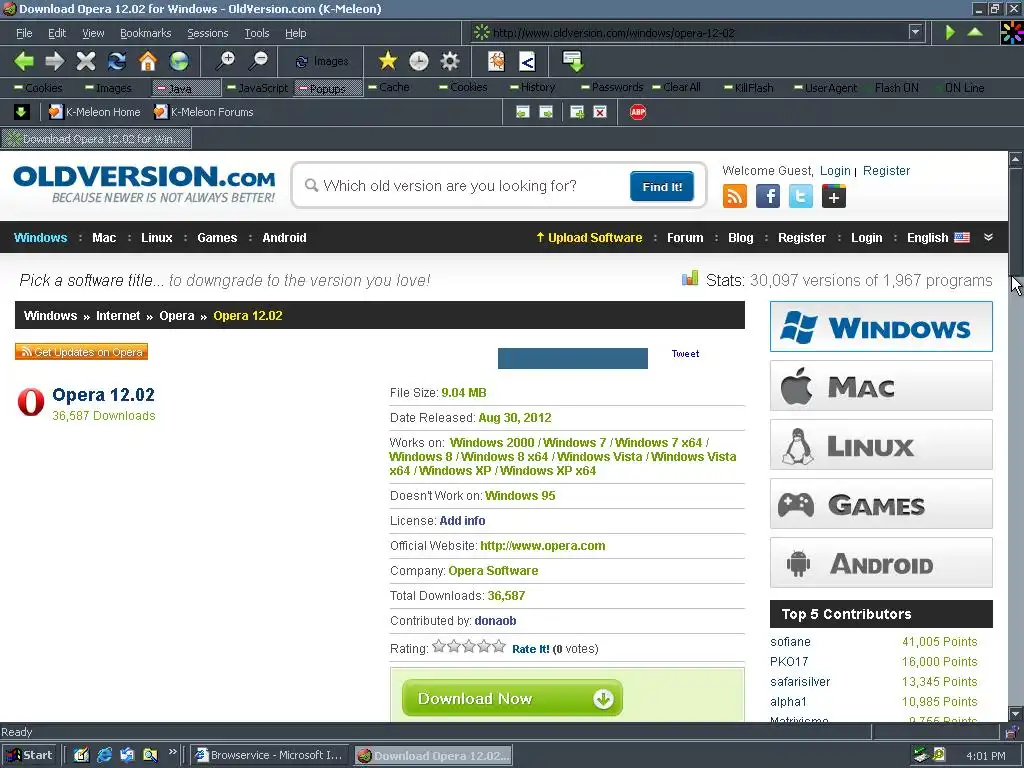Open preferences with the gear icon

pyautogui.click(x=450, y=61)
